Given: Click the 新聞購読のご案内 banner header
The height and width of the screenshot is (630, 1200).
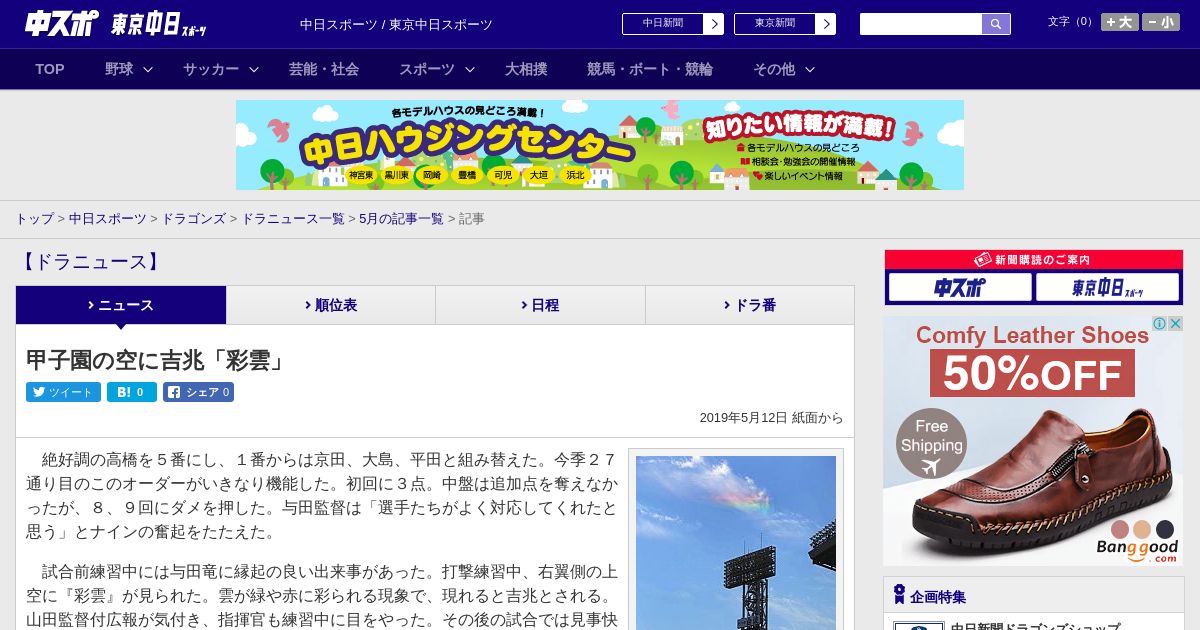Looking at the screenshot, I should click(x=1034, y=259).
